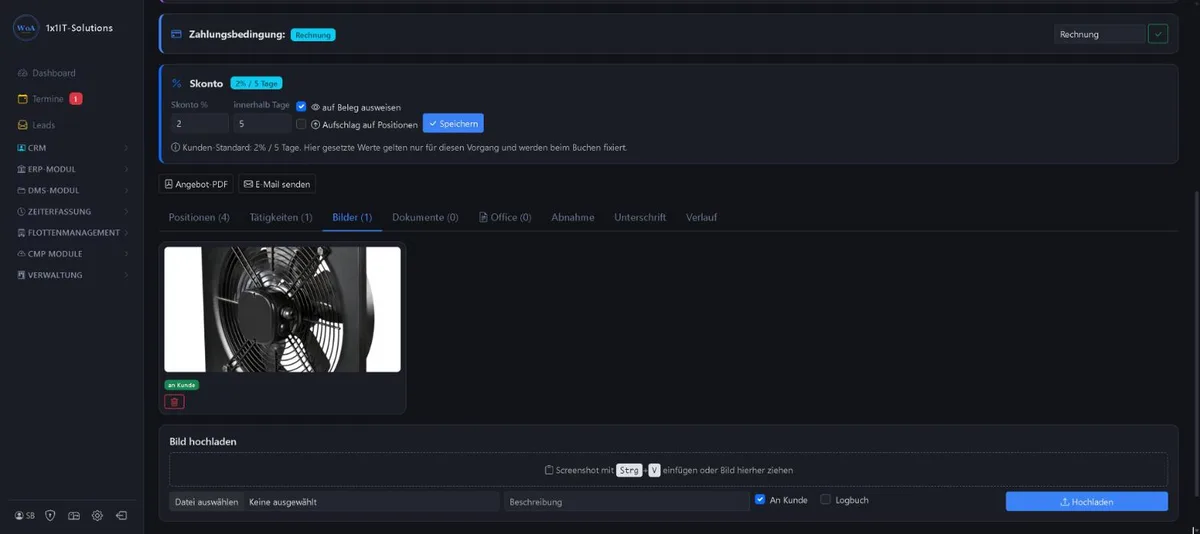Screen dimensions: 1200x534
Task: Click the Angebot-PDF button
Action: [x=196, y=184]
